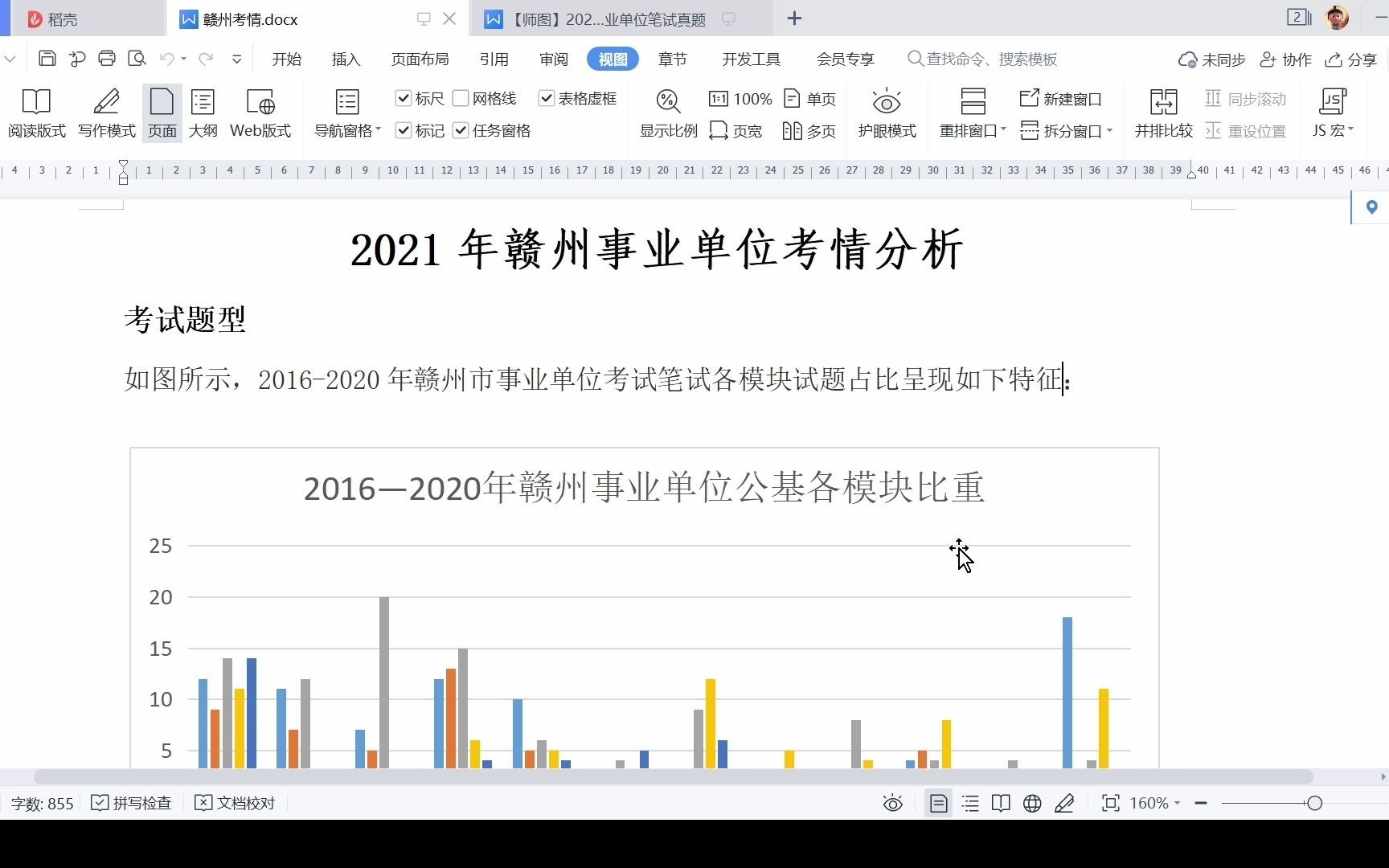Switch to 阅读版式 reading layout
The image size is (1389, 868).
[36, 113]
